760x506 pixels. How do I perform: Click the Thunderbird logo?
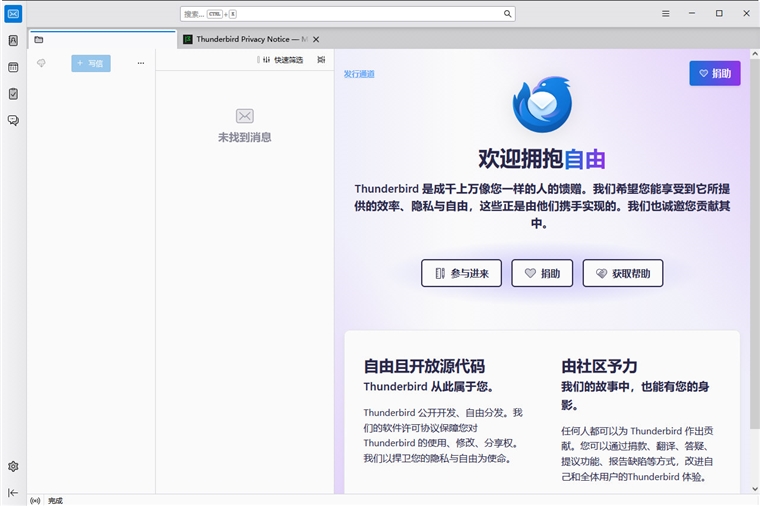(542, 104)
